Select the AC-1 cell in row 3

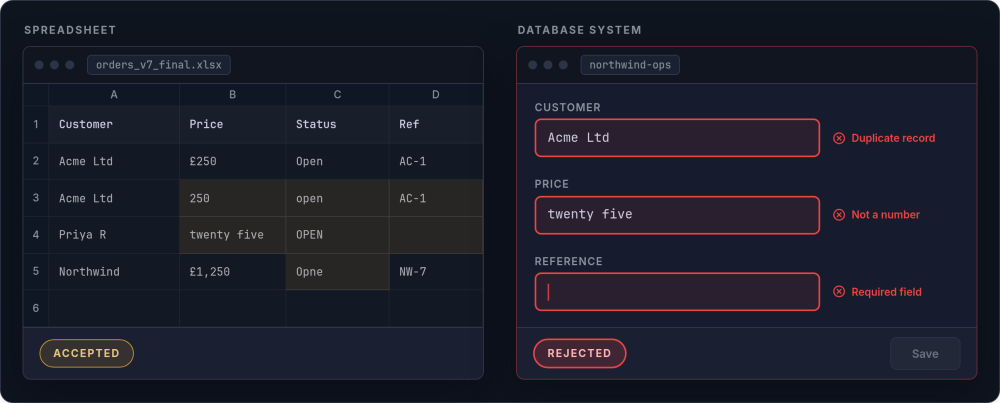436,198
